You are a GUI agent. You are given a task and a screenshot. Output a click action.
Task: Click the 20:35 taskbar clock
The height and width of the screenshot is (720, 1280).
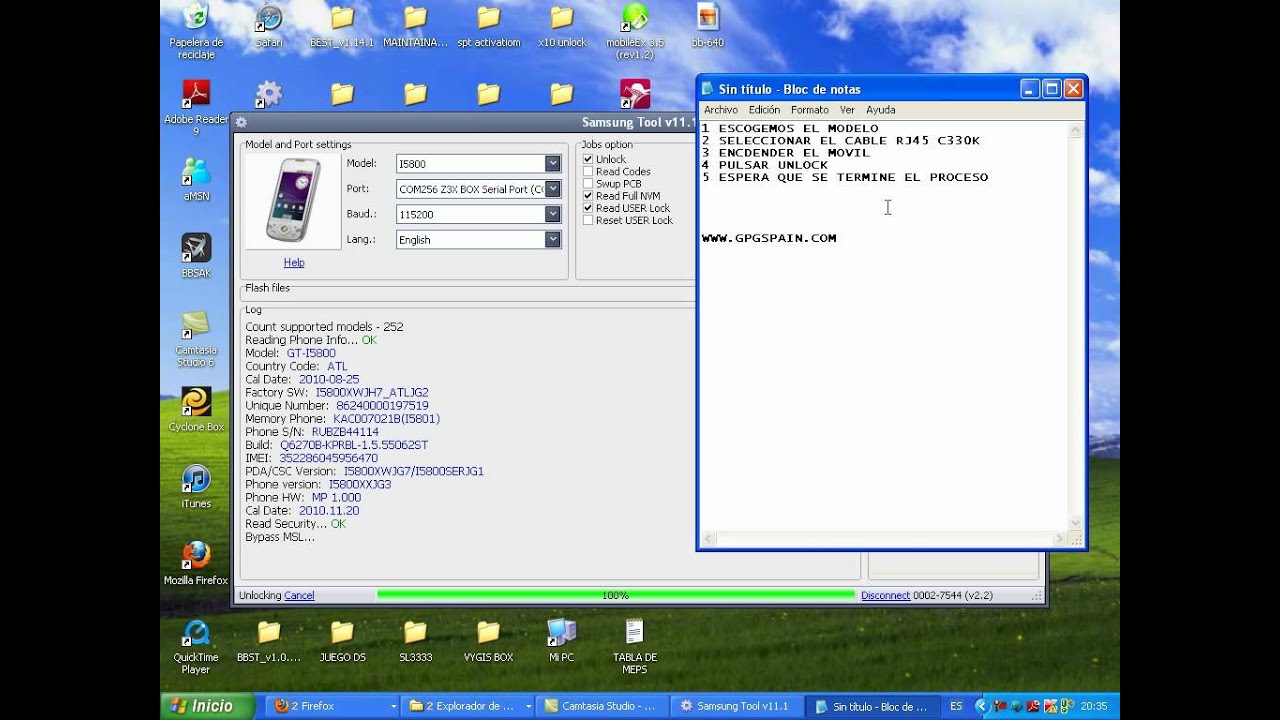pyautogui.click(x=1093, y=706)
